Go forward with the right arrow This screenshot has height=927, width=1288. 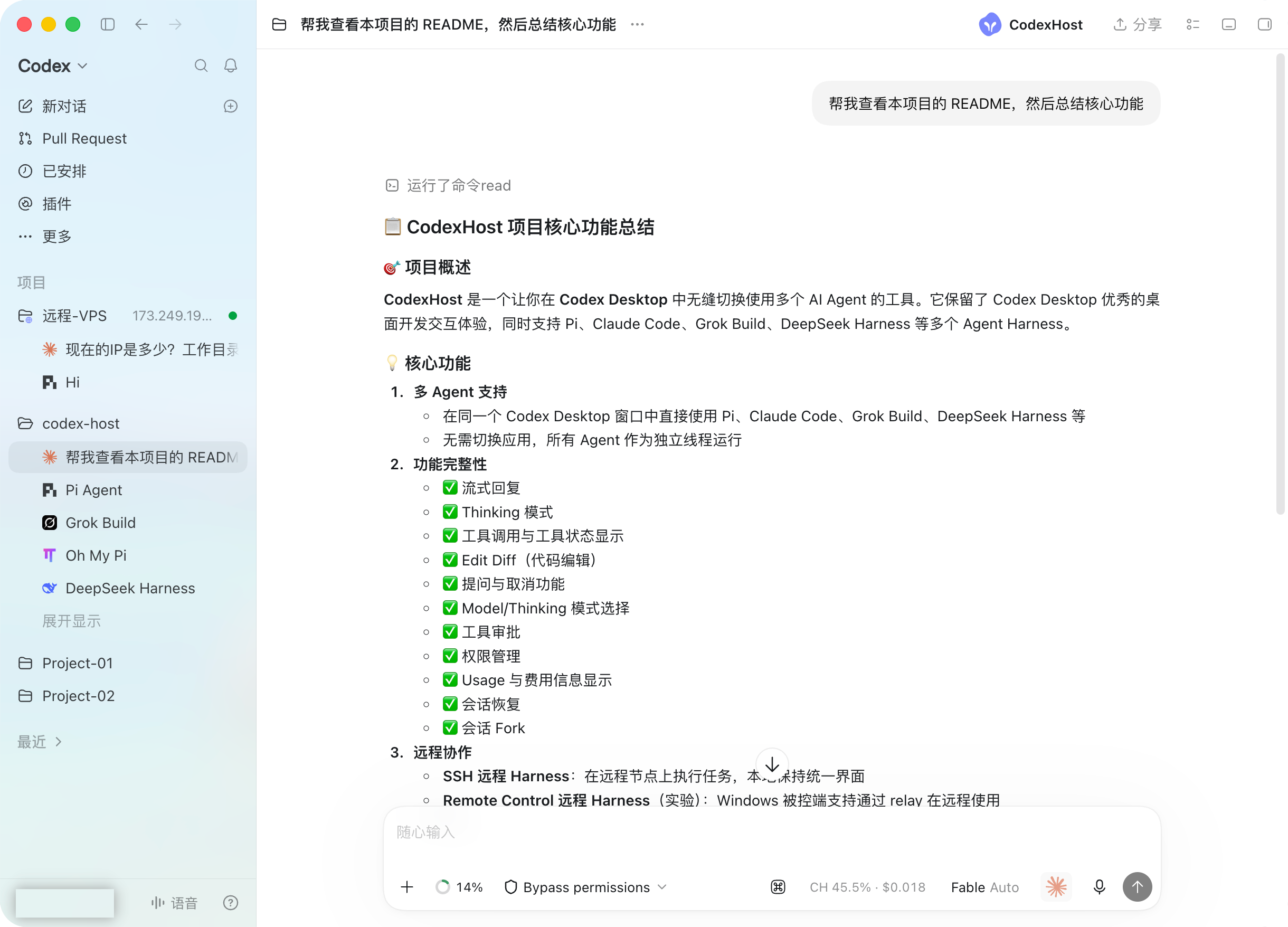175,24
